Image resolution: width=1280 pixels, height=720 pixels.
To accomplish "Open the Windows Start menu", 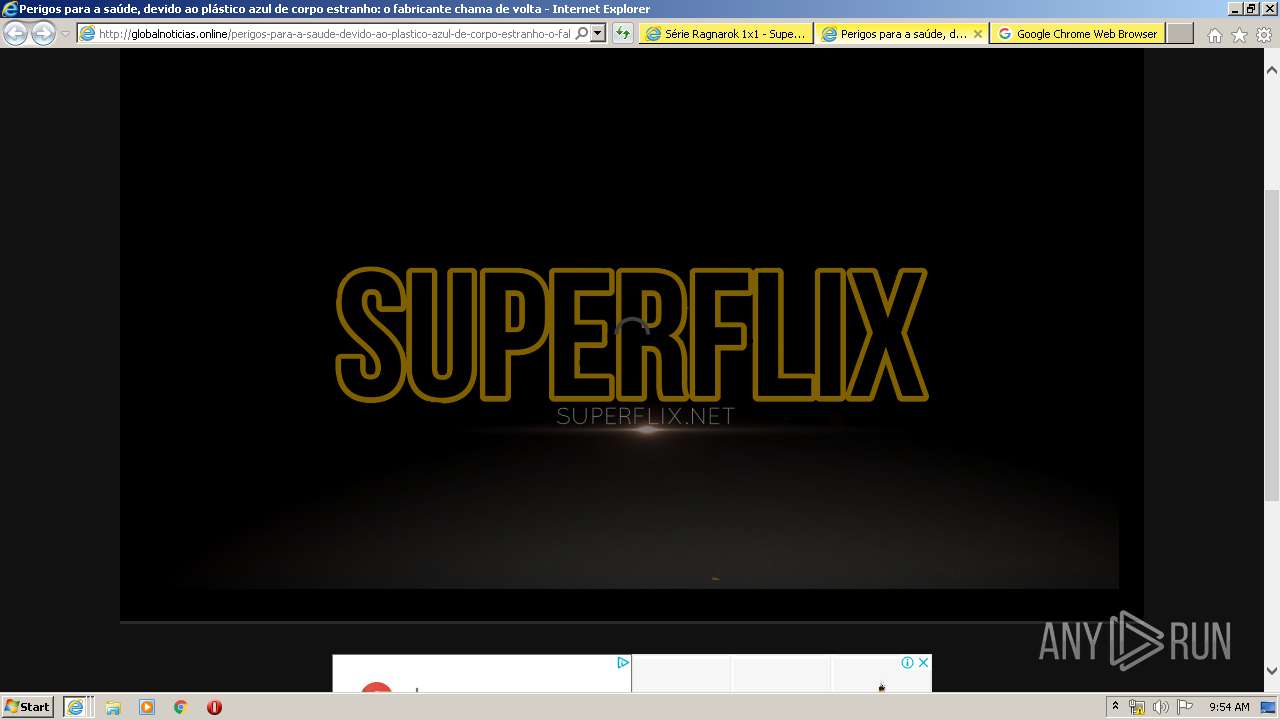I will coord(28,706).
